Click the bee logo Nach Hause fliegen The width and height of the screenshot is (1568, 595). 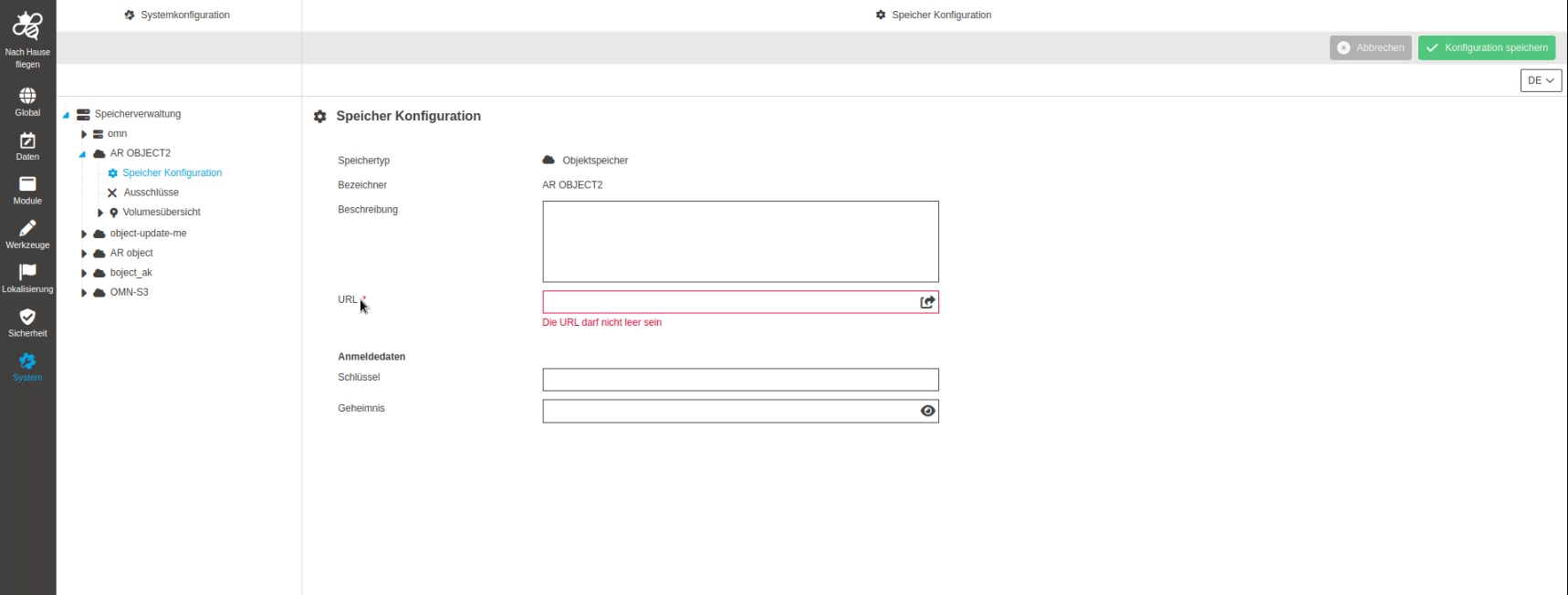pyautogui.click(x=27, y=40)
